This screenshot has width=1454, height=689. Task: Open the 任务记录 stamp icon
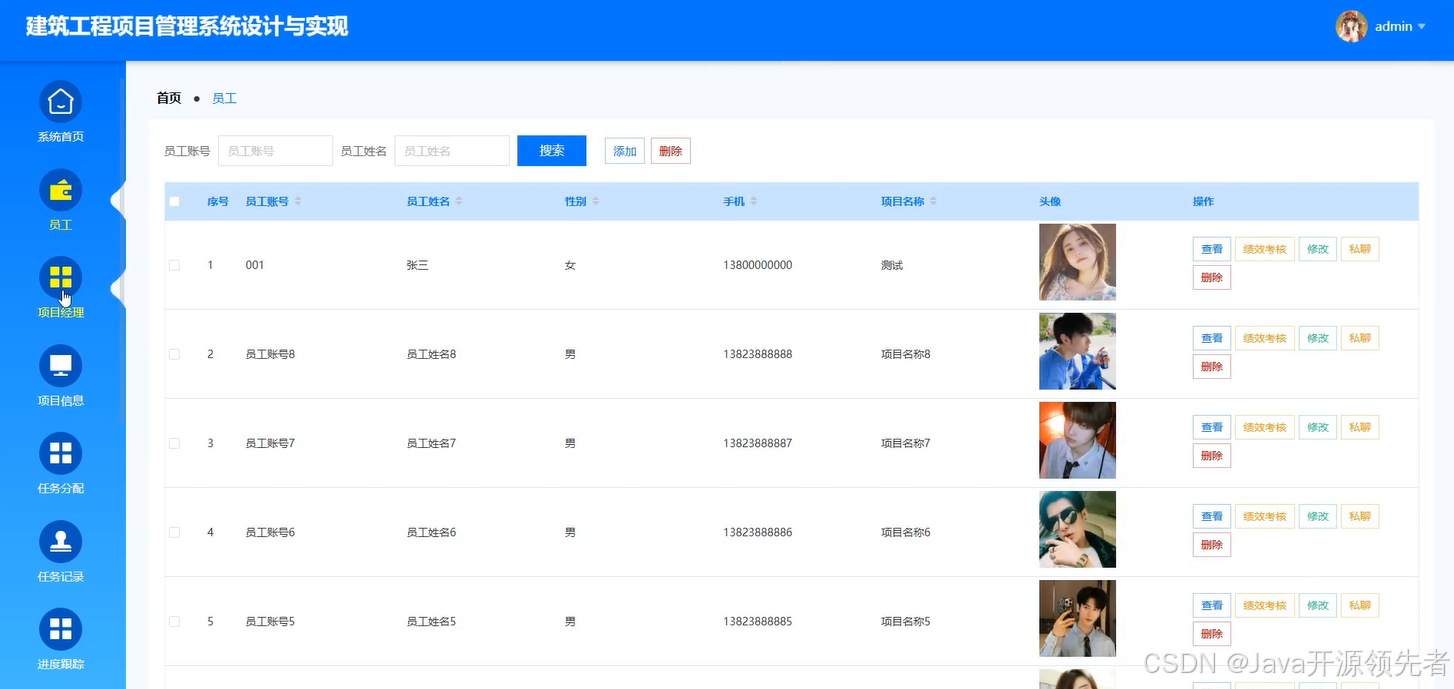pyautogui.click(x=60, y=542)
